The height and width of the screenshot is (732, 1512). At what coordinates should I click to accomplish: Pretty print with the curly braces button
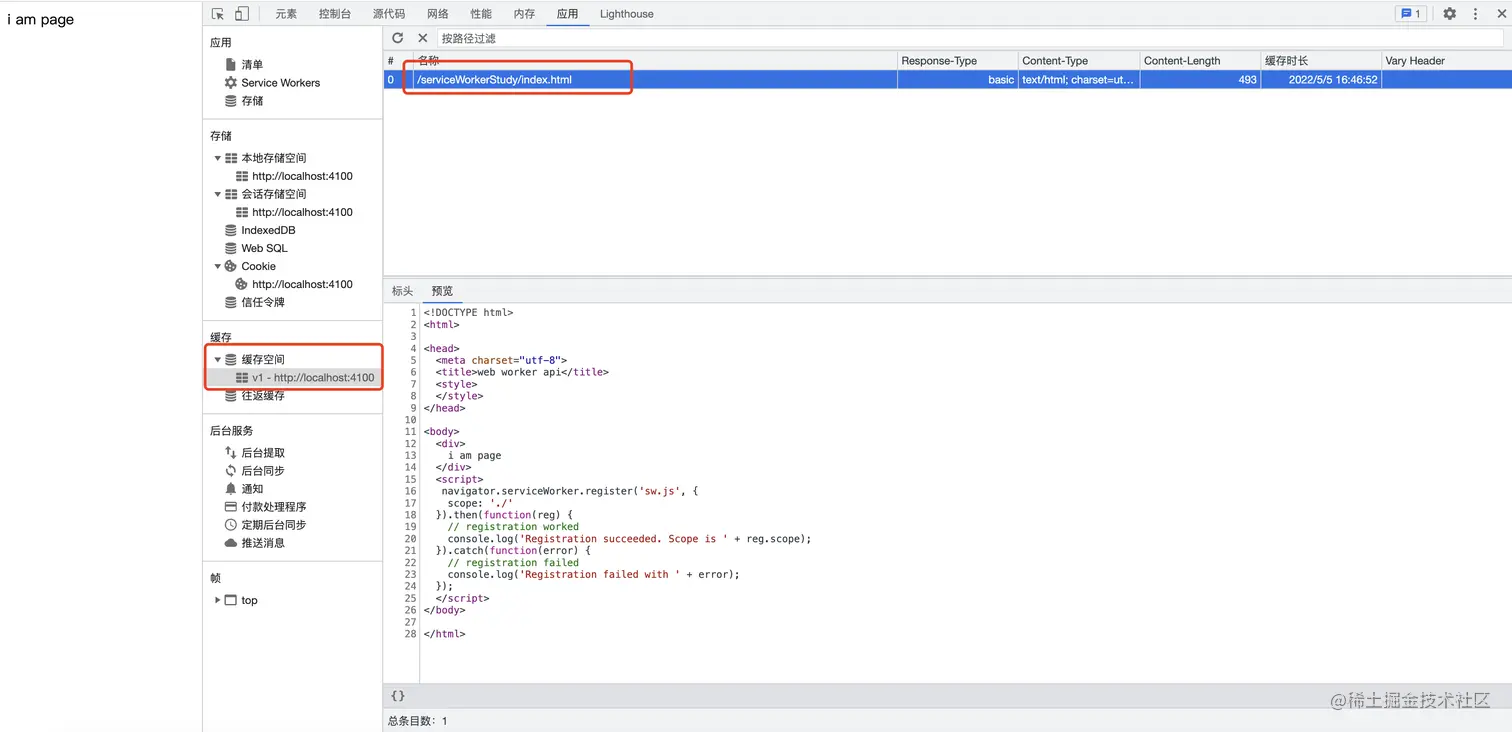(398, 696)
